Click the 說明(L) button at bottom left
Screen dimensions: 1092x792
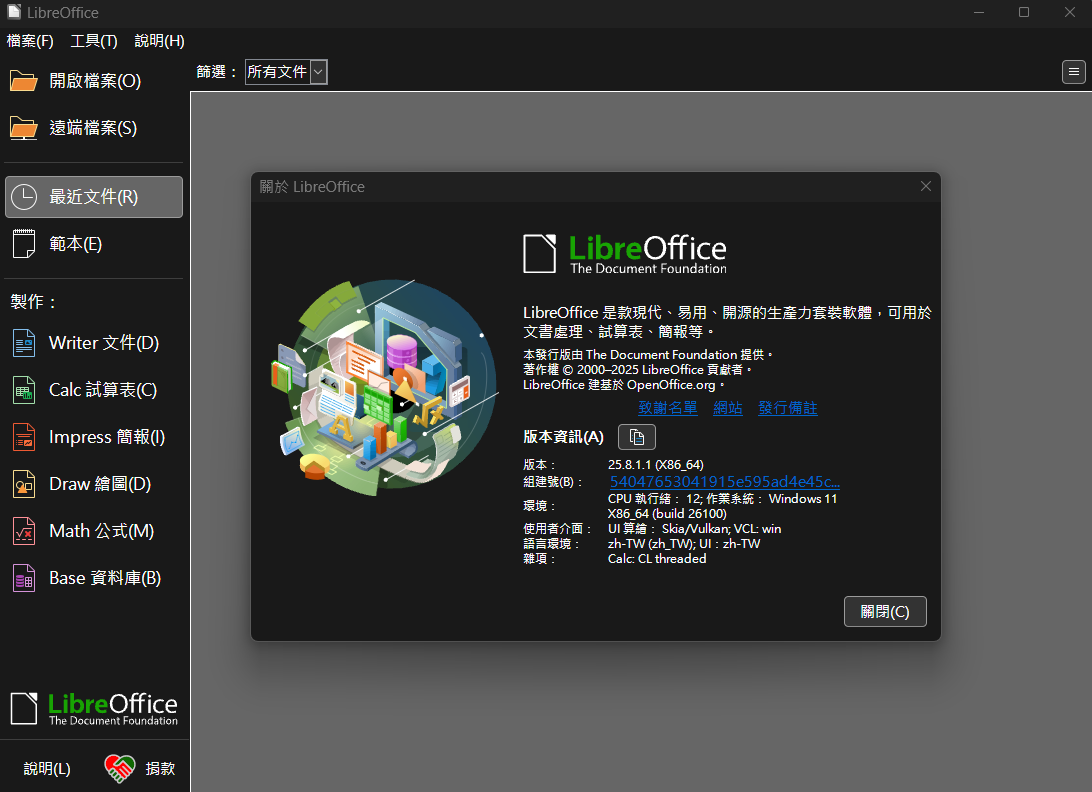[47, 768]
